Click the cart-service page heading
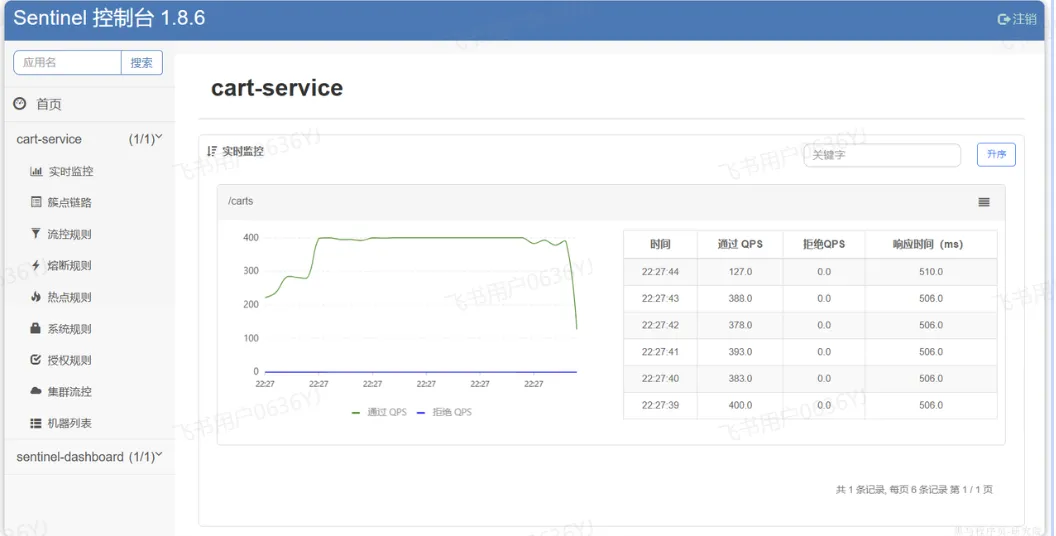Image resolution: width=1056 pixels, height=536 pixels. (277, 88)
